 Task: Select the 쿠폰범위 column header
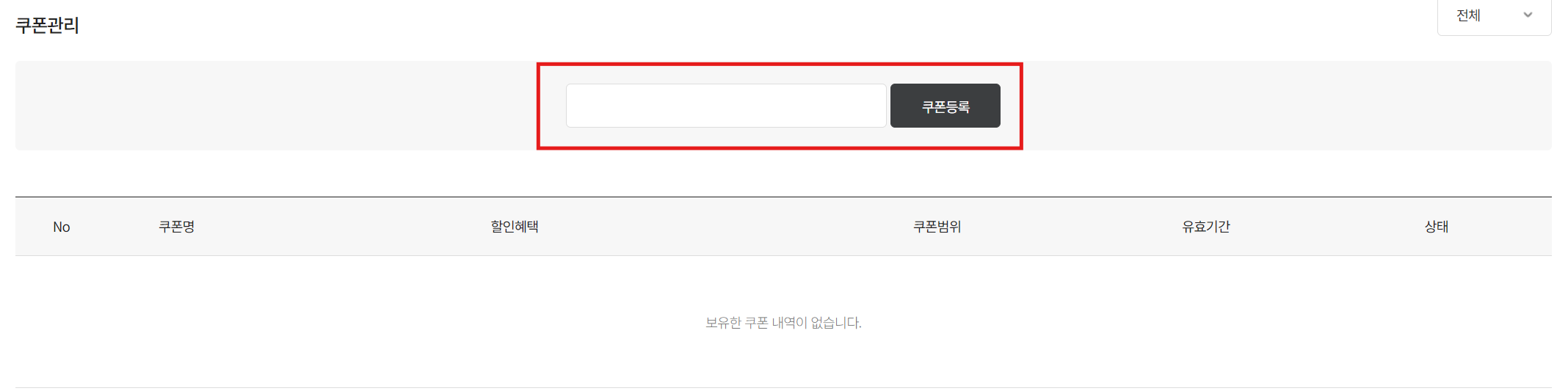tap(937, 227)
